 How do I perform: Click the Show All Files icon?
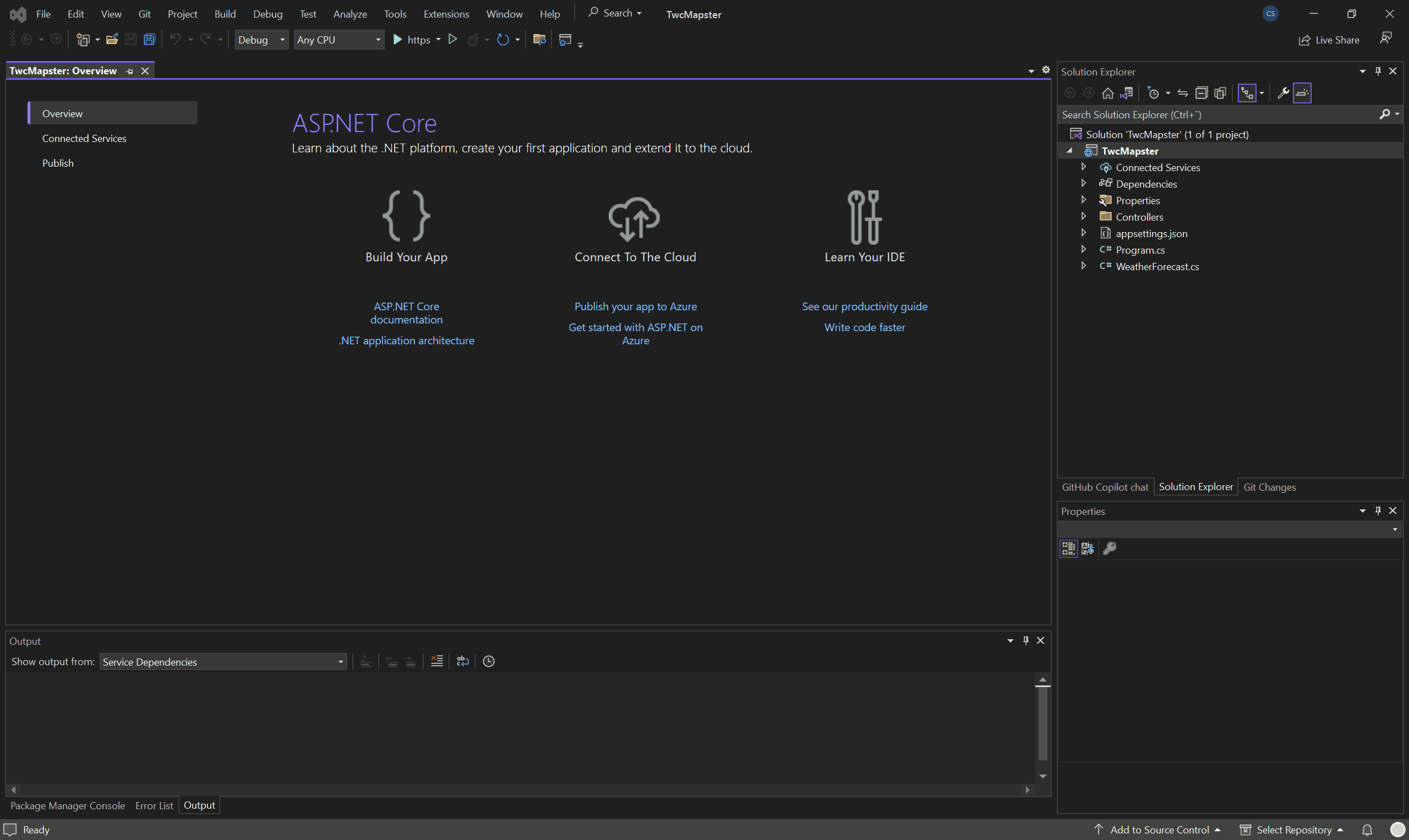pos(1220,93)
